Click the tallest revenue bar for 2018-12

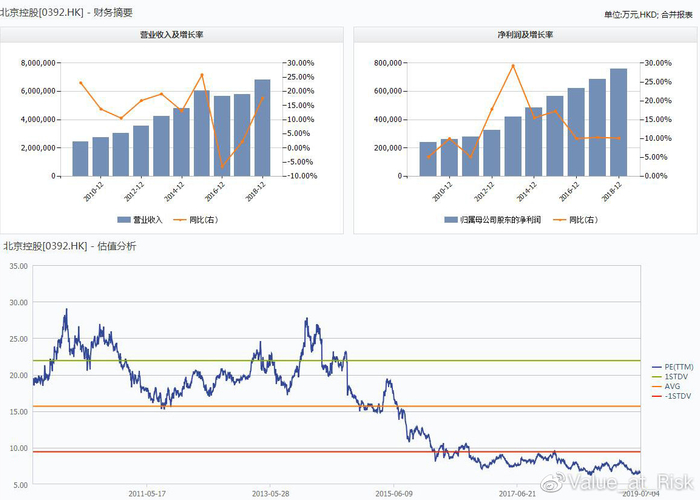[262, 128]
